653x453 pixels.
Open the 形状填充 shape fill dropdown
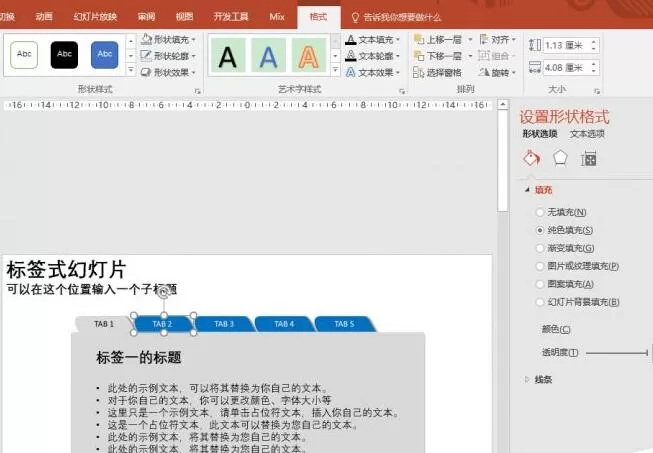tap(168, 40)
